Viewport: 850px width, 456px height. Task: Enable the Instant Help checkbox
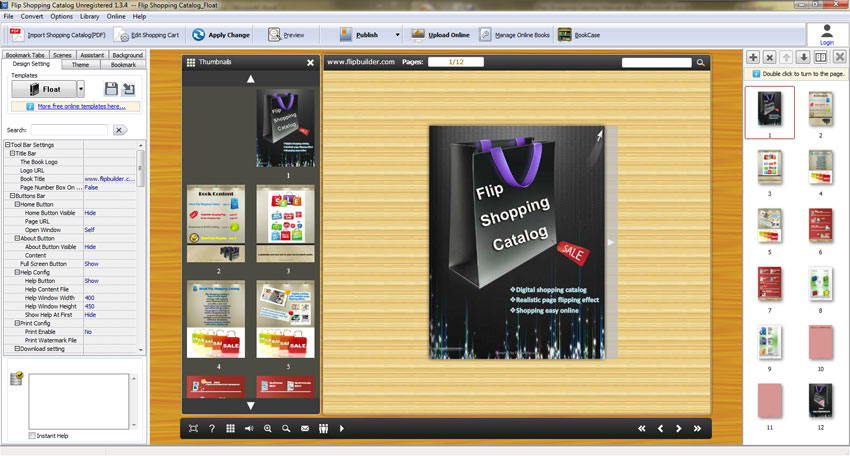point(32,435)
